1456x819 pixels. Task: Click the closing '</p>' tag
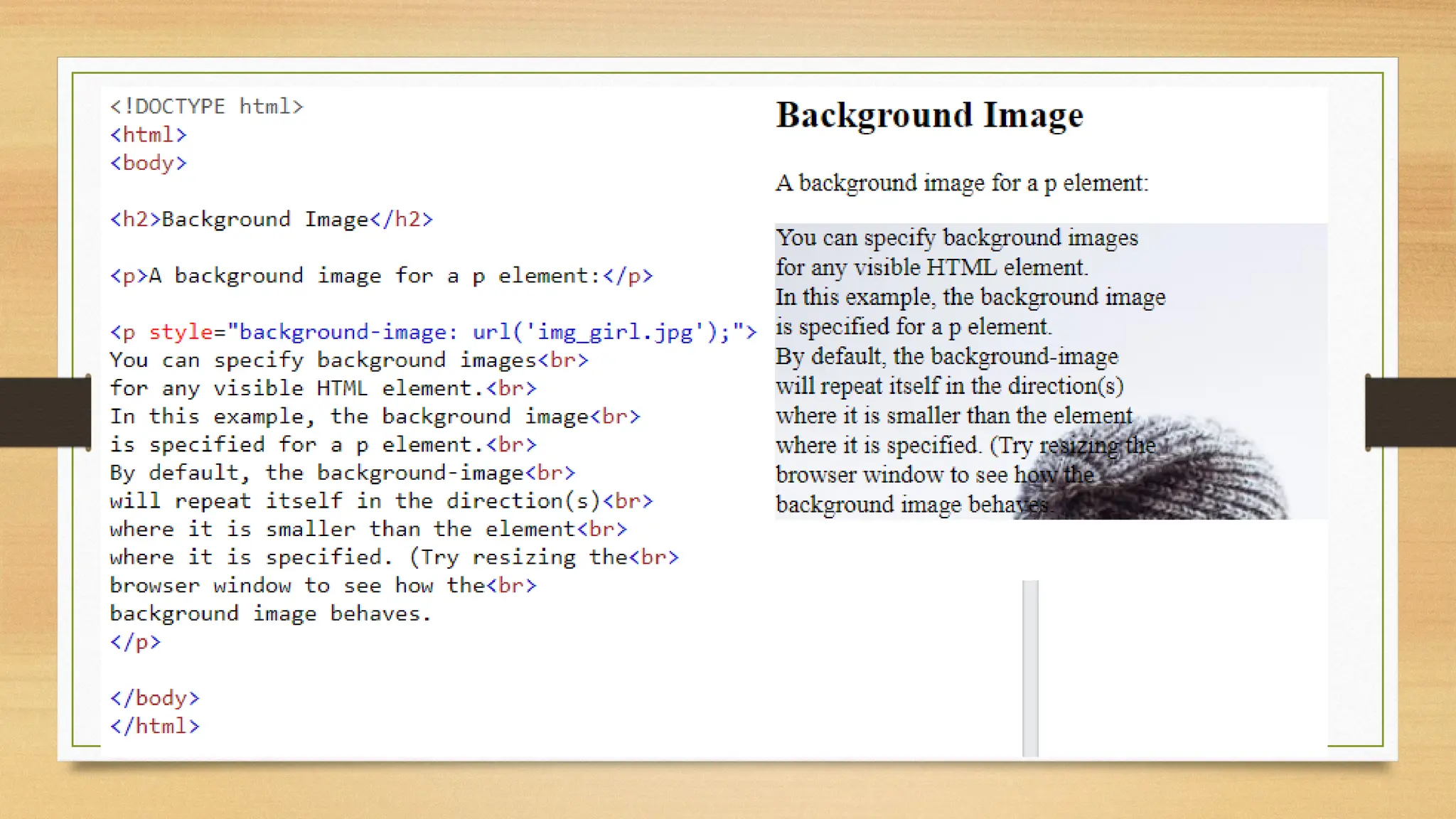(135, 642)
